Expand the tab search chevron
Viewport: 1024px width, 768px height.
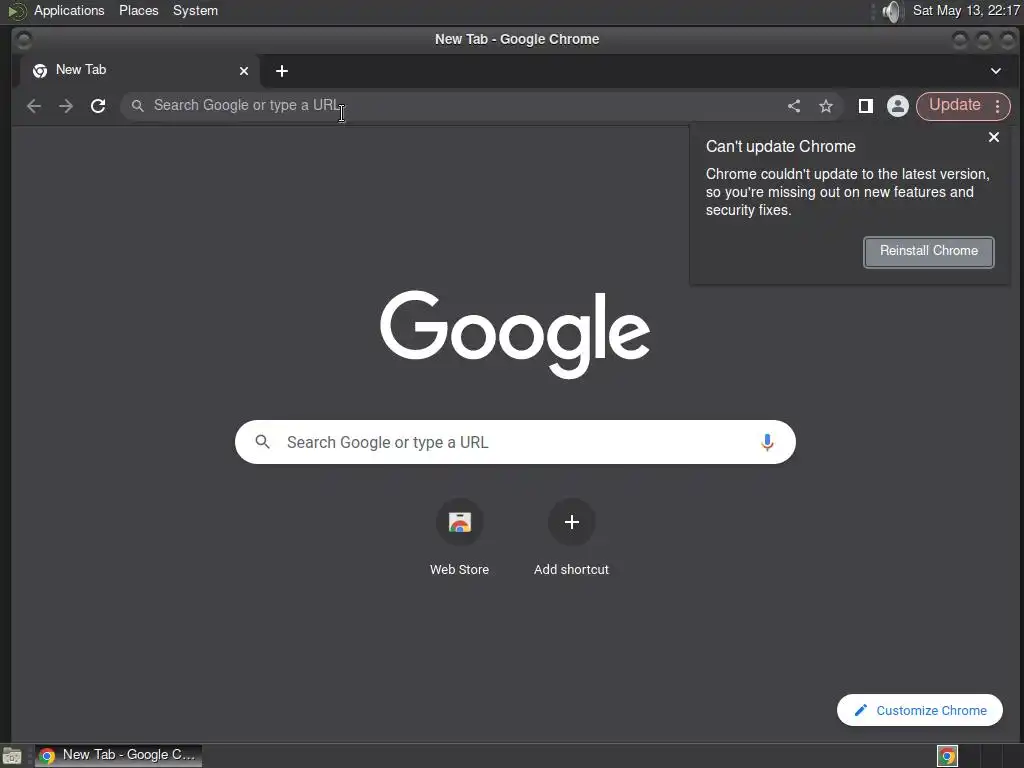coord(995,71)
